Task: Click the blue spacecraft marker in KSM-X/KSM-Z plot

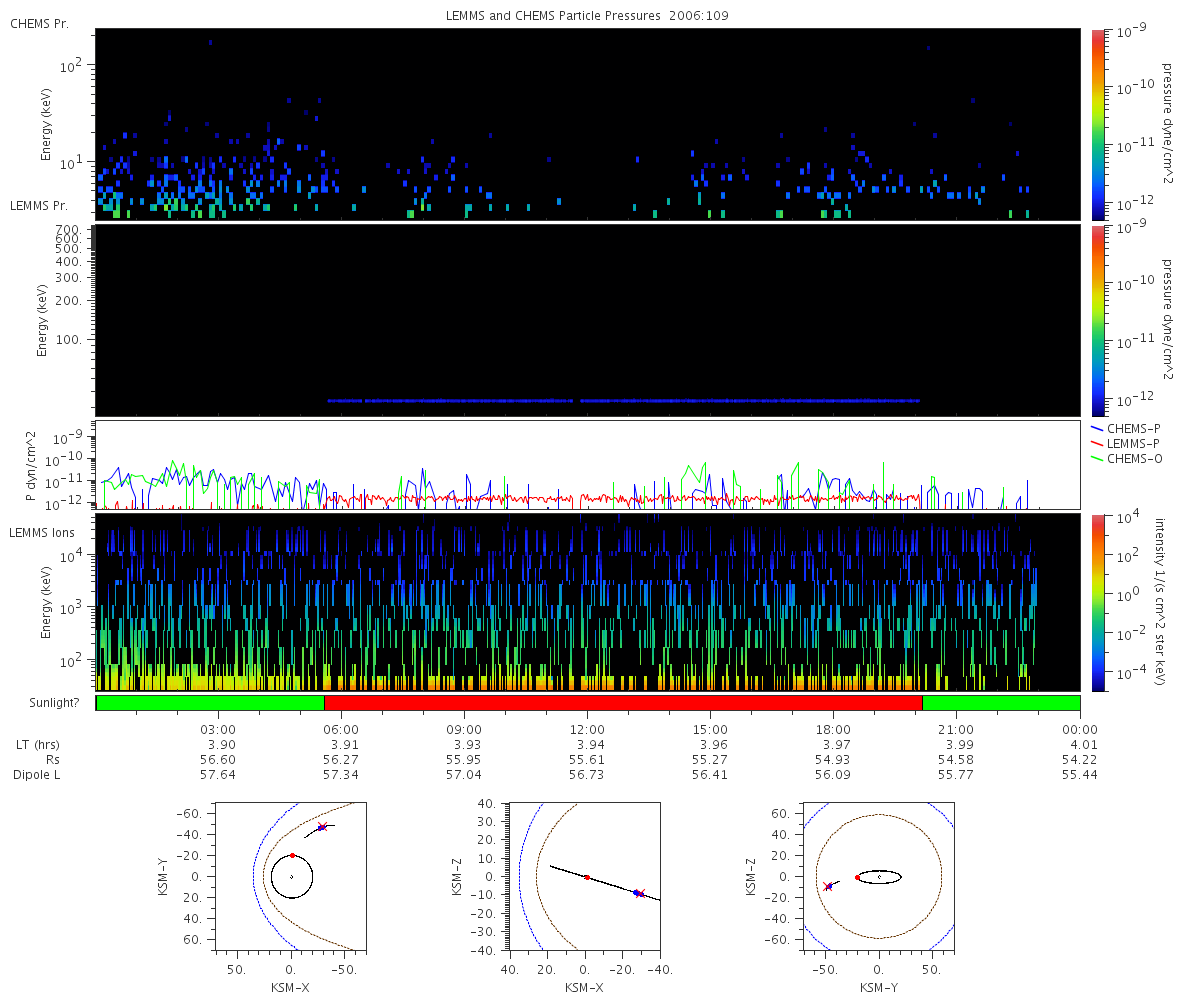Action: (x=636, y=892)
